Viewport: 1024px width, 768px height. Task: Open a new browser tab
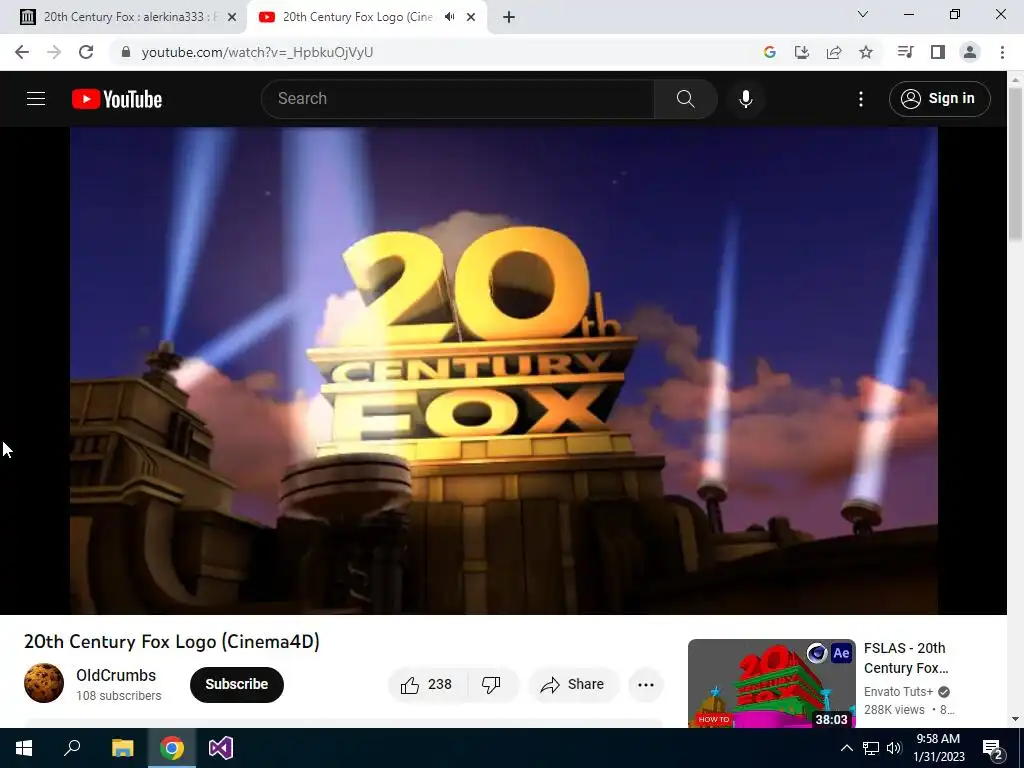(x=509, y=18)
